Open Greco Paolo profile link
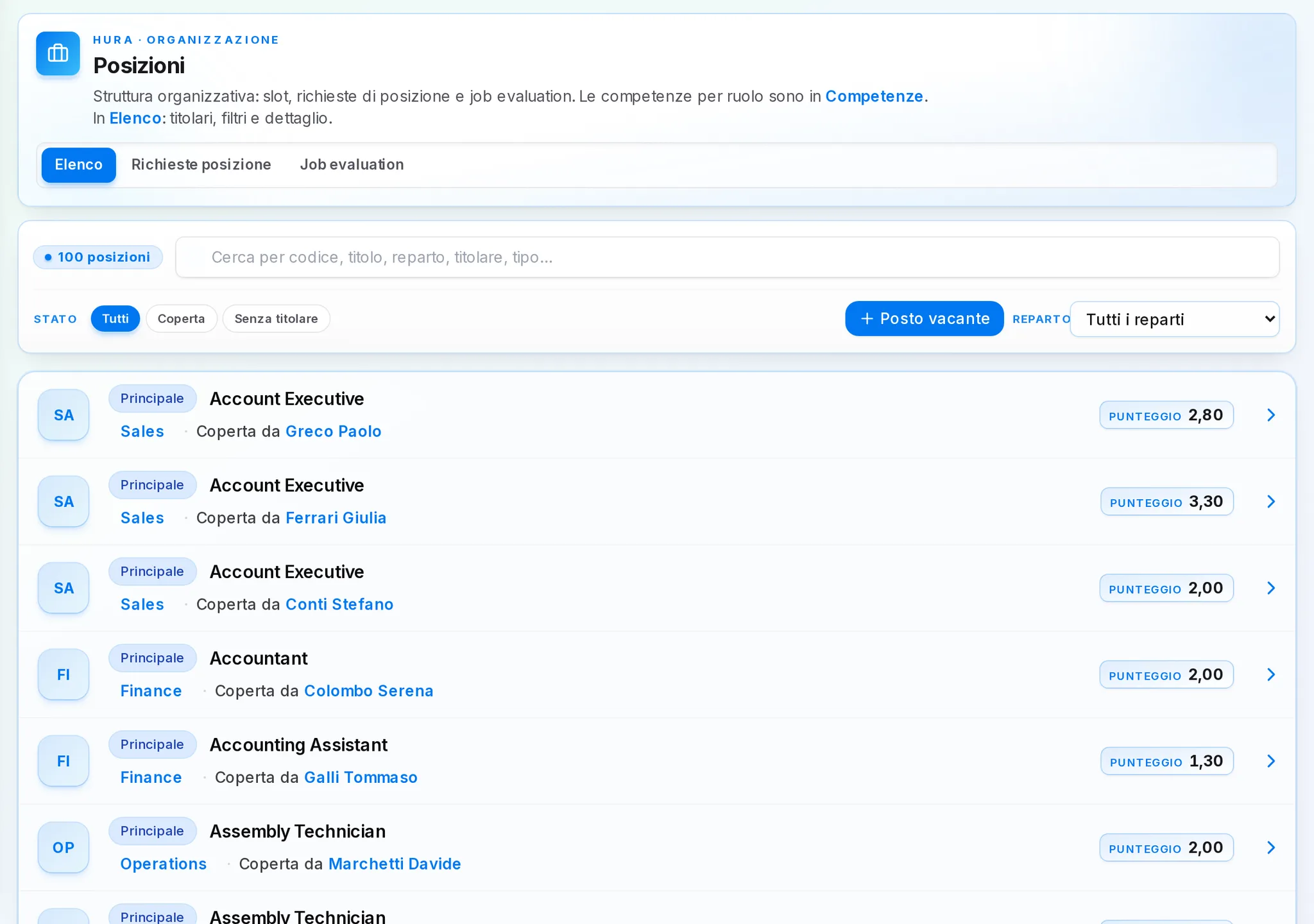Screen dimensions: 1314x924 (334, 431)
